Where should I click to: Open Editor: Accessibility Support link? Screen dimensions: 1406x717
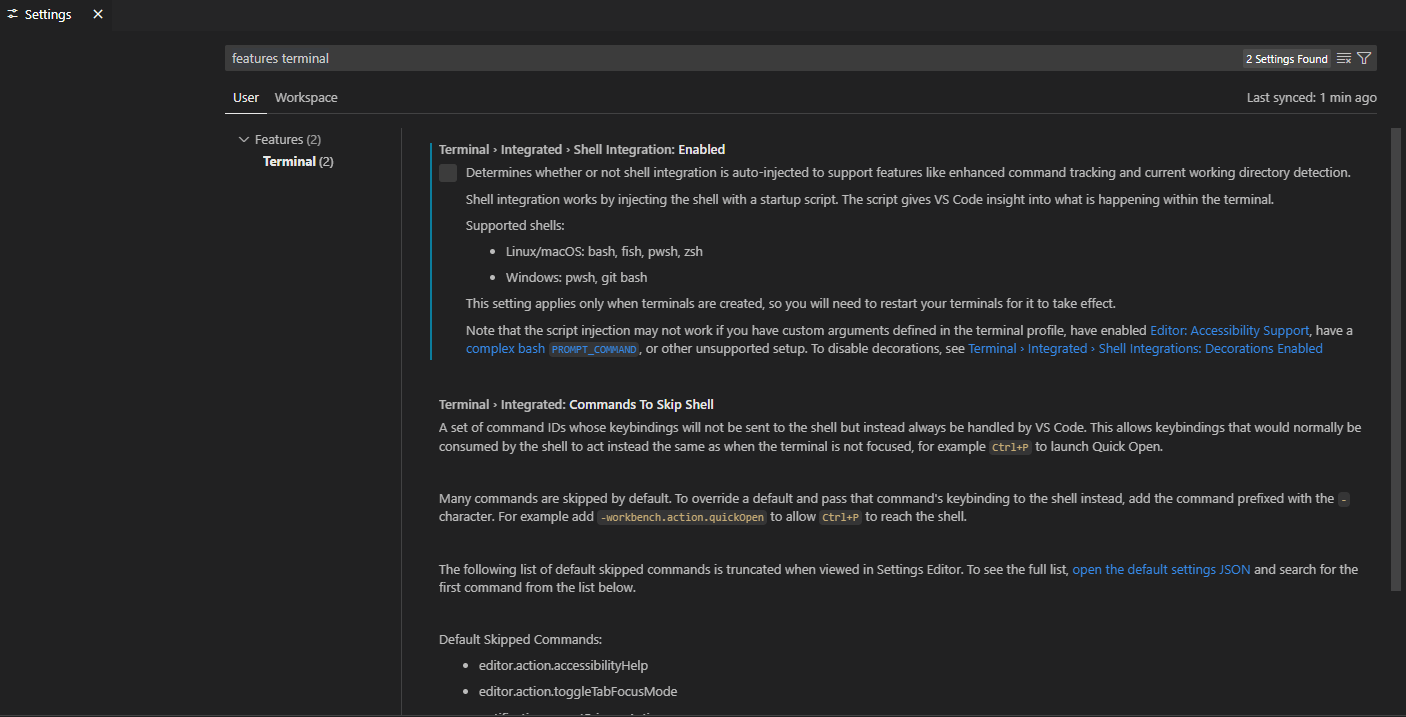coord(1229,330)
